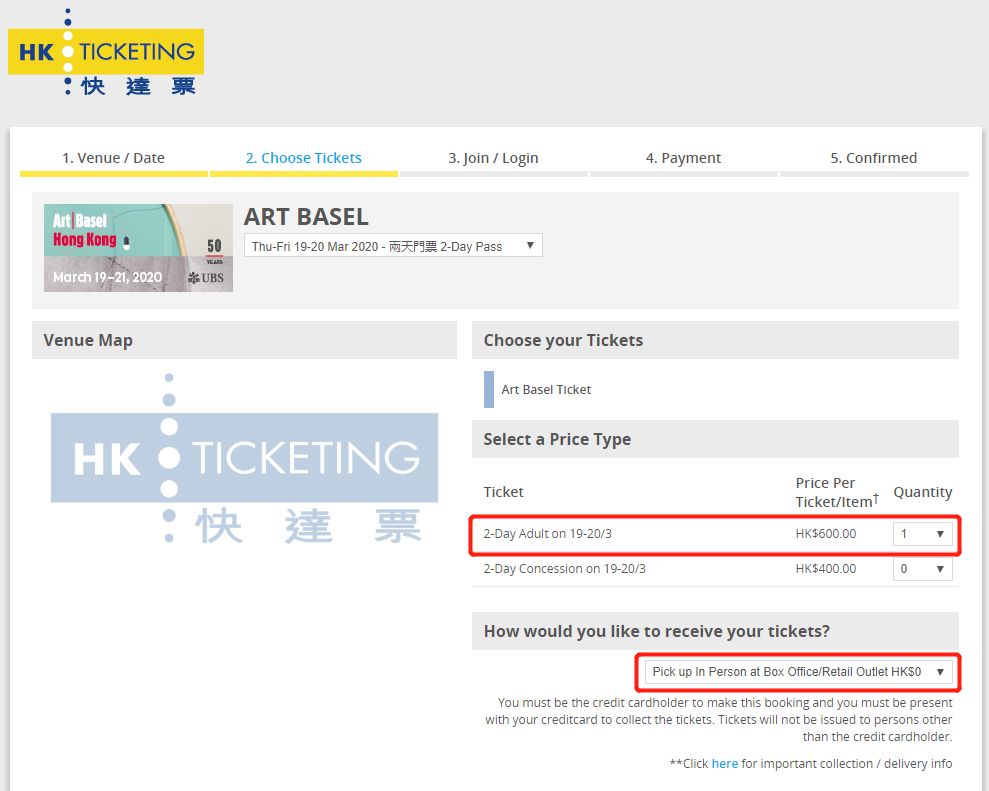Click the '2-Day Adult on 19-20/3' ticket label
This screenshot has height=791, width=989.
(547, 534)
